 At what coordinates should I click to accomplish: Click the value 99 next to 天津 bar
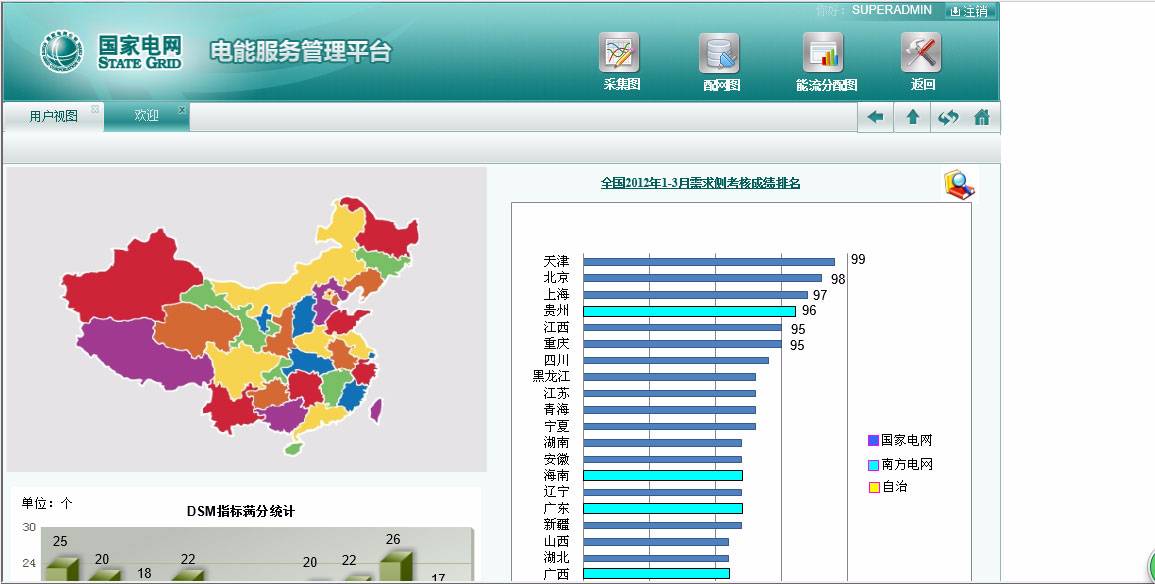tap(858, 259)
